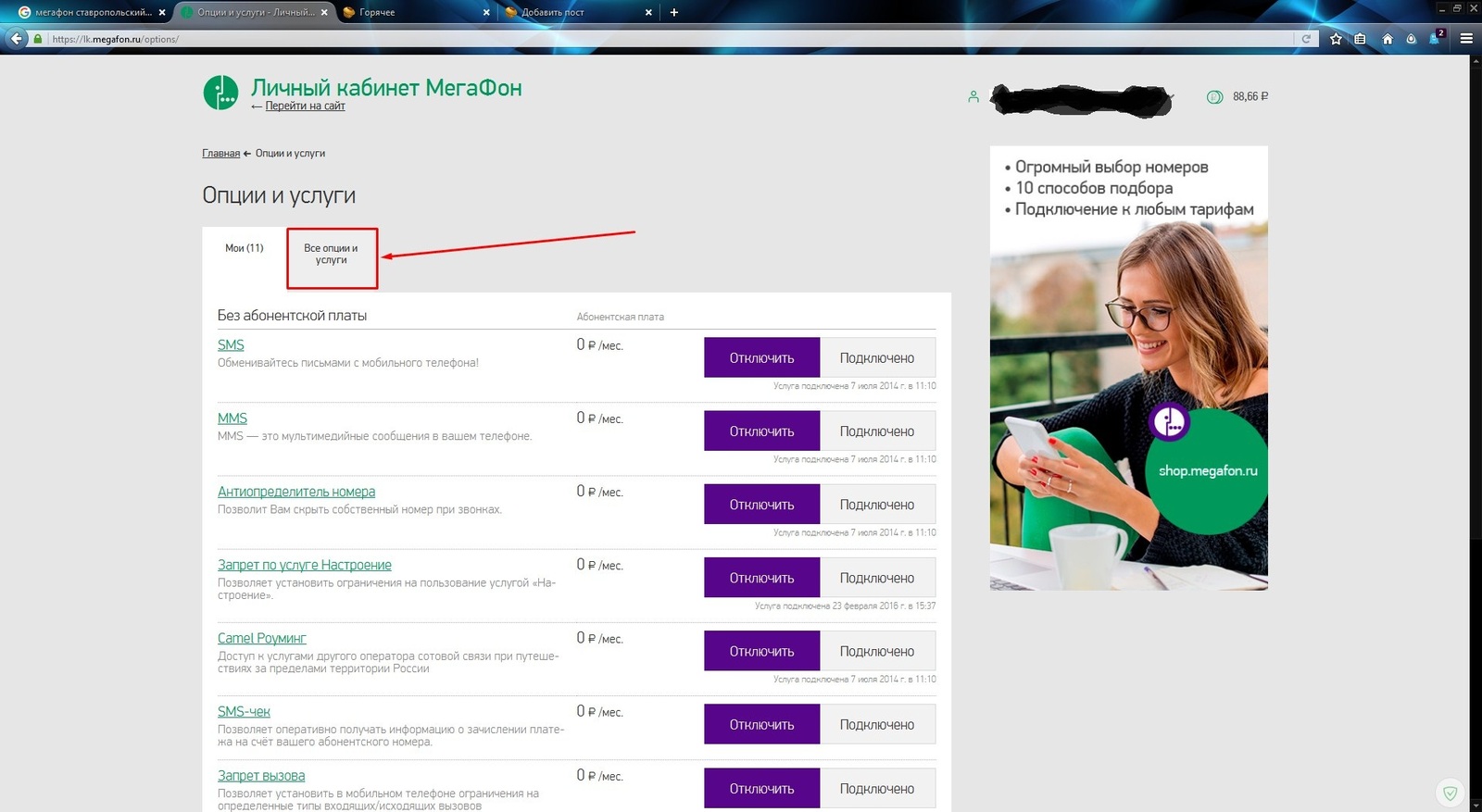
Task: Open a new browser tab with plus
Action: pos(674,12)
